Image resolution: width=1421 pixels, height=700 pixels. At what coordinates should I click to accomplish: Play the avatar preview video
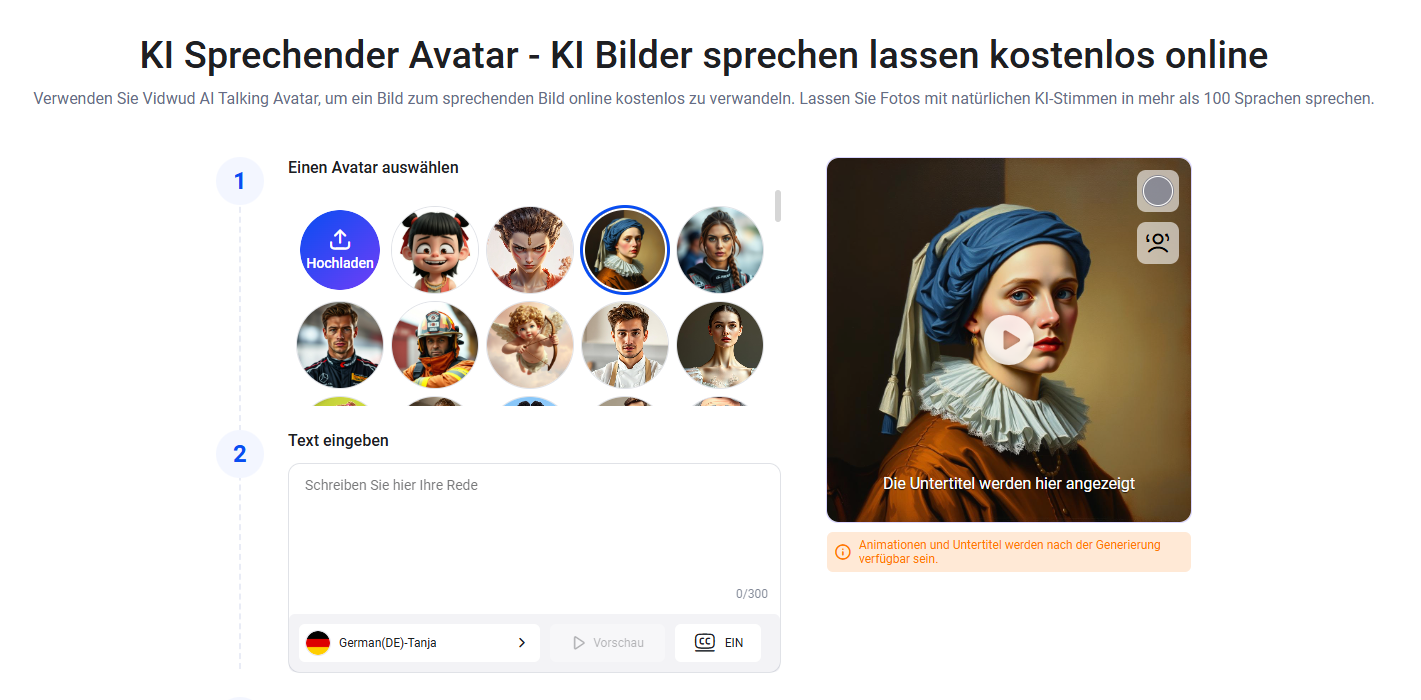pyautogui.click(x=1008, y=340)
